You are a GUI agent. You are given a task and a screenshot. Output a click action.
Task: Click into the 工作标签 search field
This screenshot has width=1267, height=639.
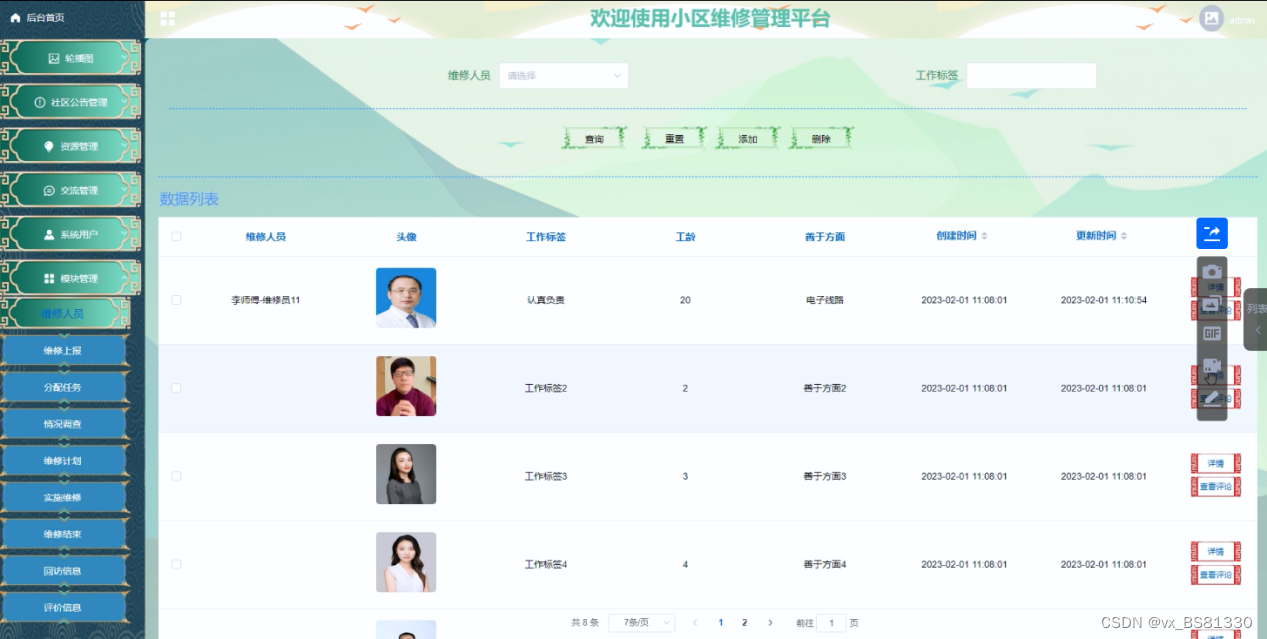pyautogui.click(x=1031, y=75)
